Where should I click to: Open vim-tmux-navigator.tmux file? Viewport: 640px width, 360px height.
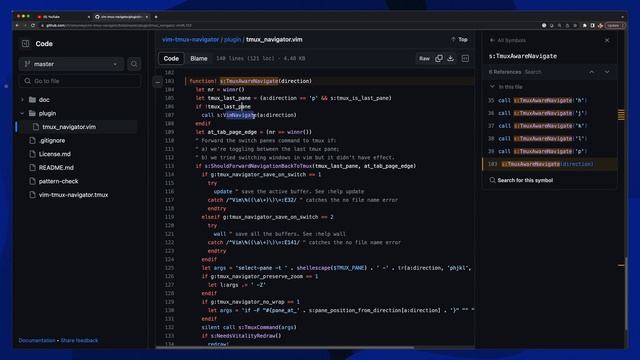click(x=73, y=195)
